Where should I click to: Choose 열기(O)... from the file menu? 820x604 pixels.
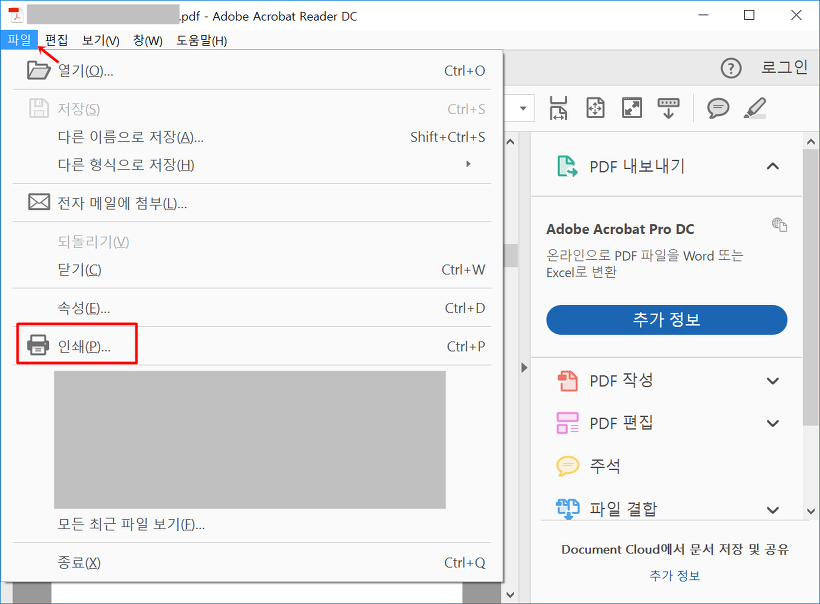pos(252,71)
